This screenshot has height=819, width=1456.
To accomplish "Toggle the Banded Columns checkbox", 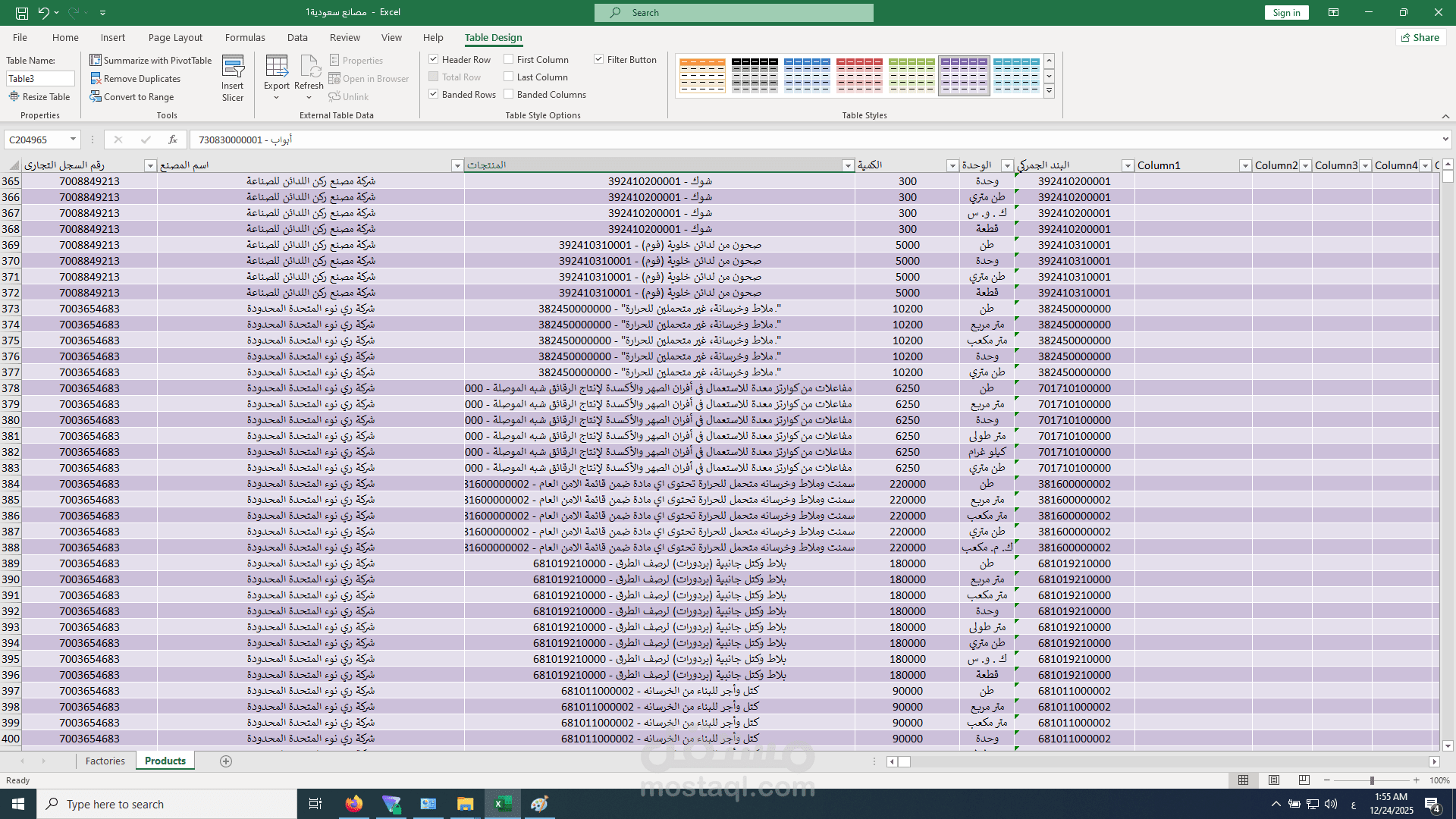I will [509, 95].
